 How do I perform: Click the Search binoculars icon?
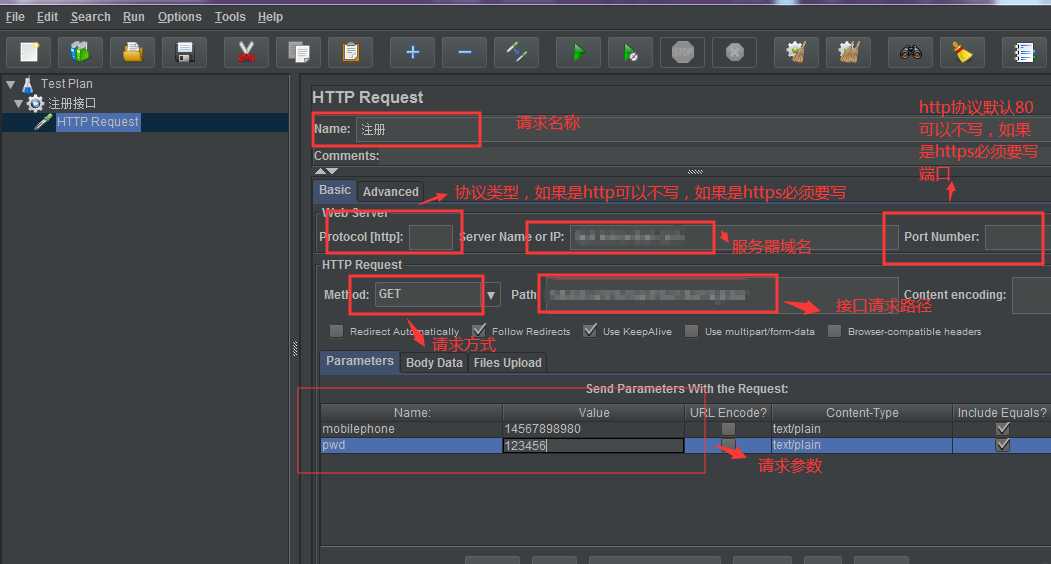click(x=910, y=52)
